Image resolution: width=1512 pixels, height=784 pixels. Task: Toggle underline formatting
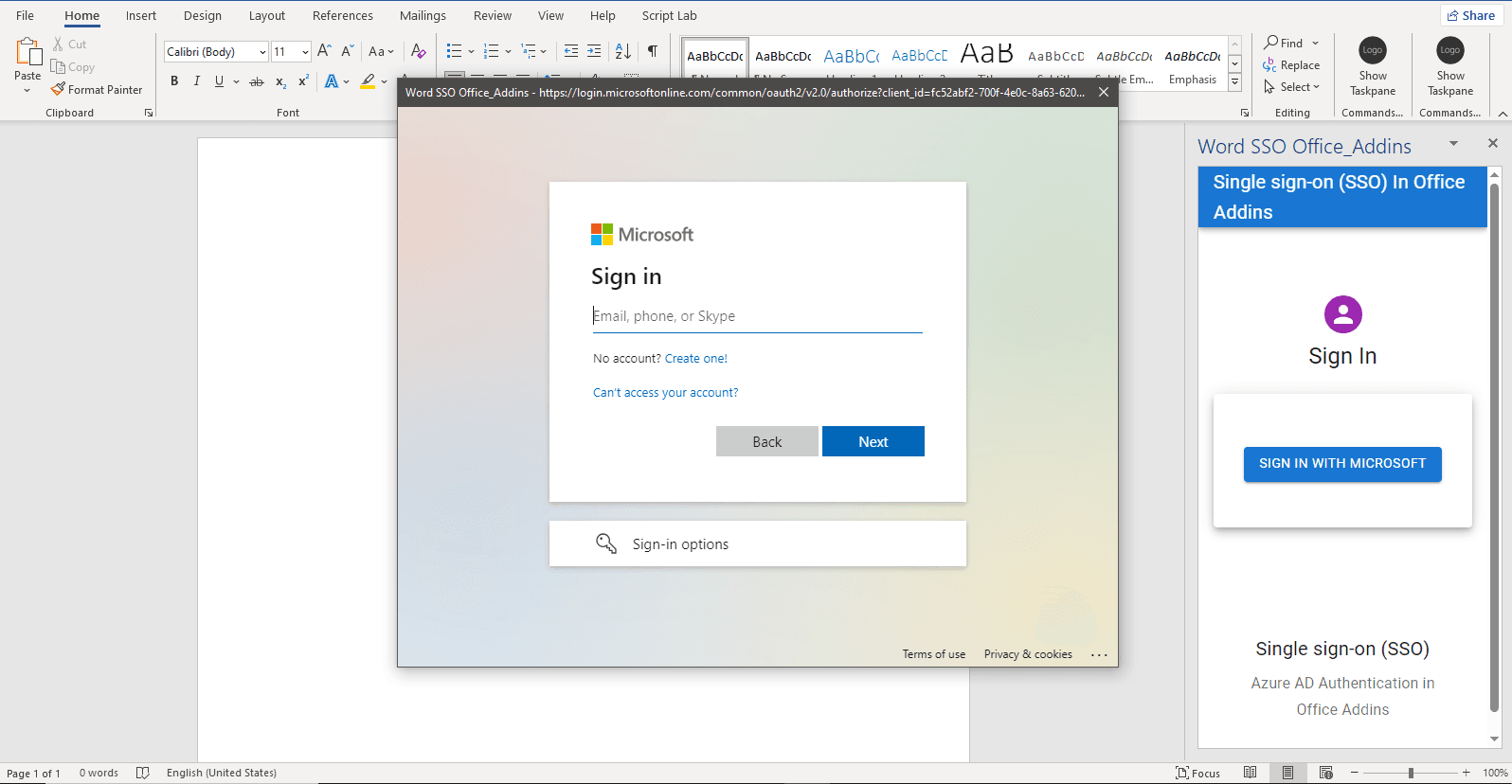pos(219,81)
